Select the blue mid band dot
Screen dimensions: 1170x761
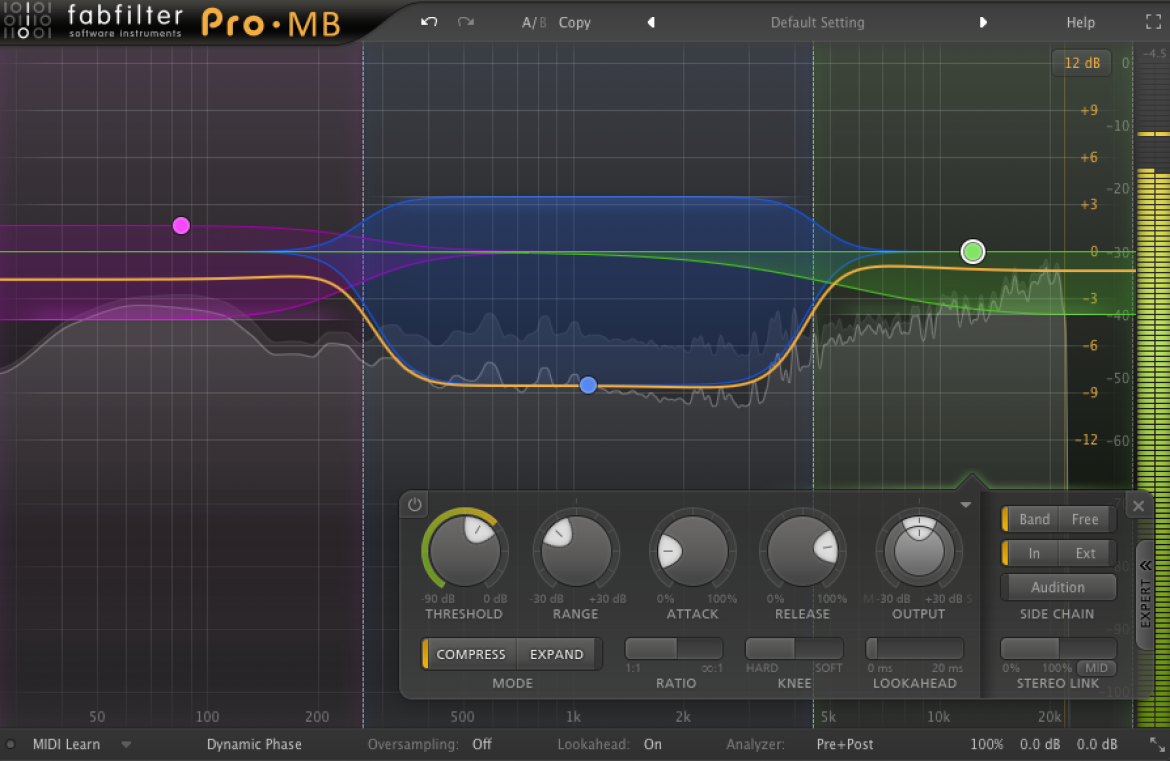point(588,385)
